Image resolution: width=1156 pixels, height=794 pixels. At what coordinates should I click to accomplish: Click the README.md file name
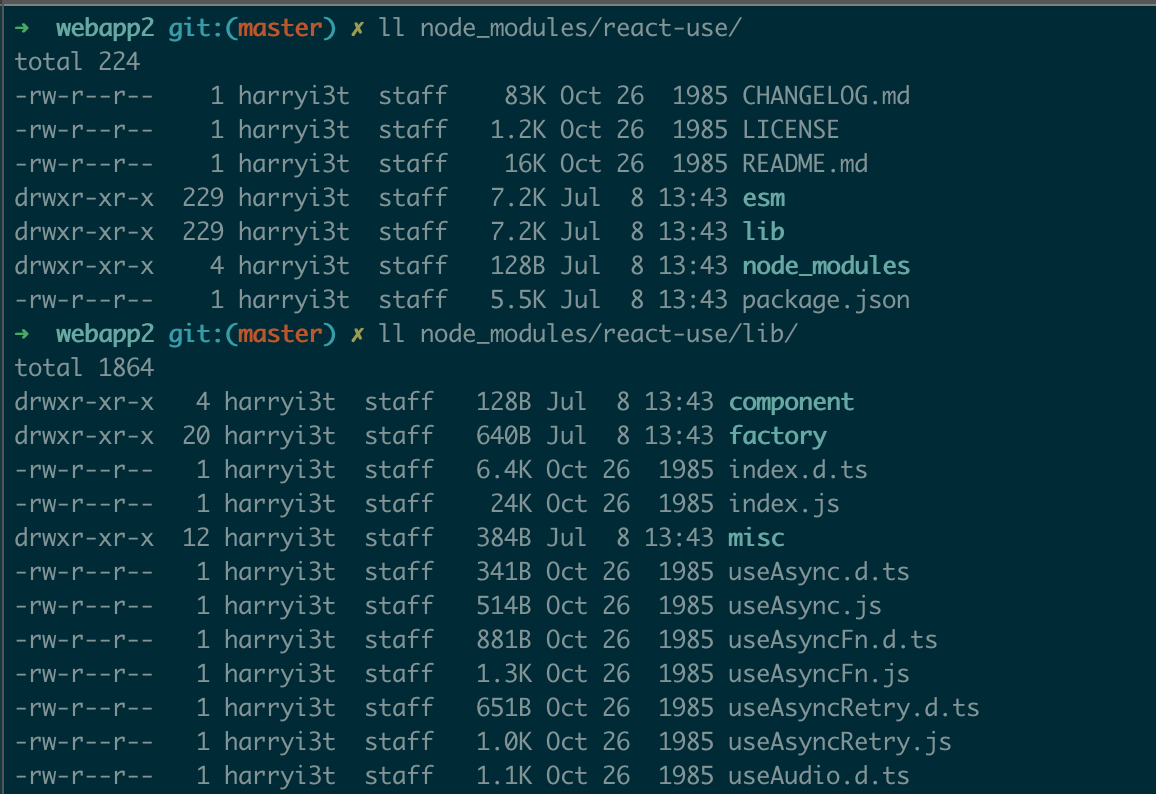pyautogui.click(x=805, y=164)
